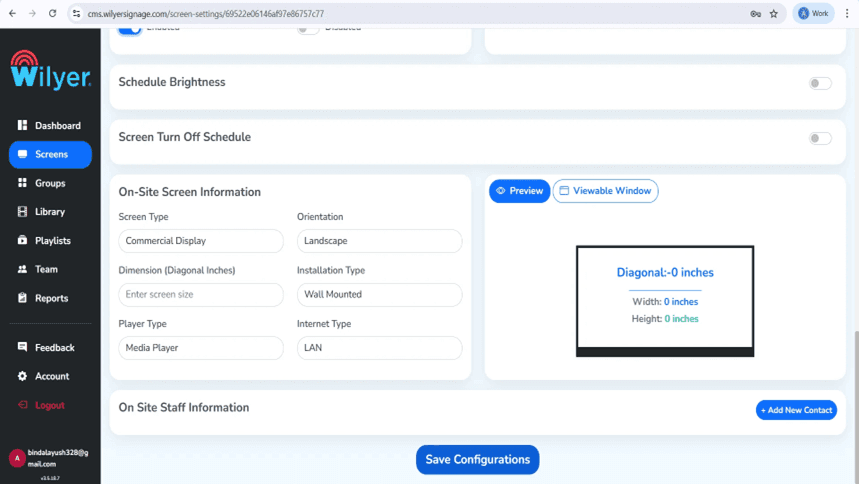Open Installation Type dropdown
Screen dimensions: 859x484
(x=380, y=295)
